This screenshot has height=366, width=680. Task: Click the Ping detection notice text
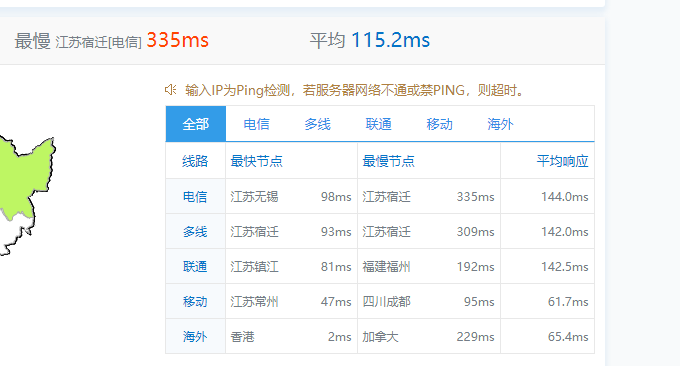click(356, 90)
